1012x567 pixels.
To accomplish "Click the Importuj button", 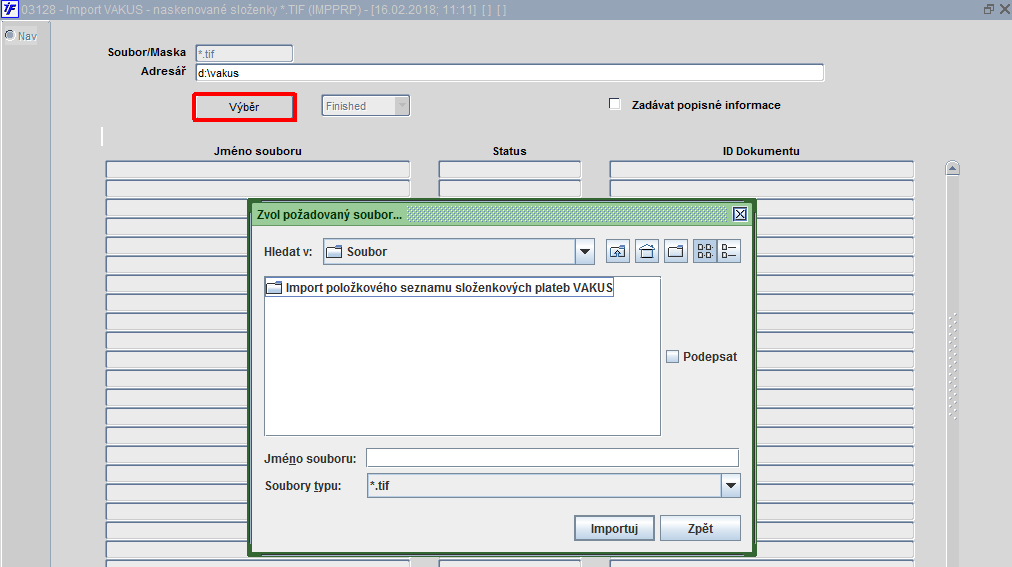I will point(614,528).
